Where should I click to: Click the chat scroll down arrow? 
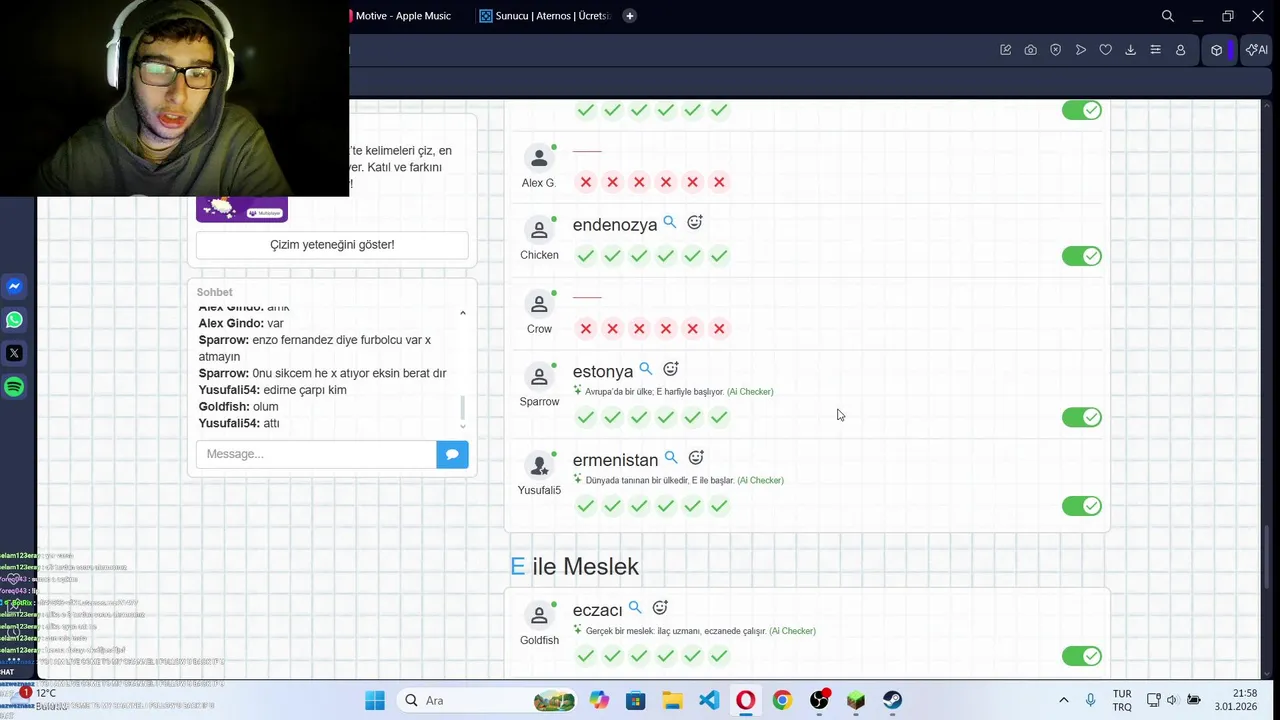click(x=462, y=427)
